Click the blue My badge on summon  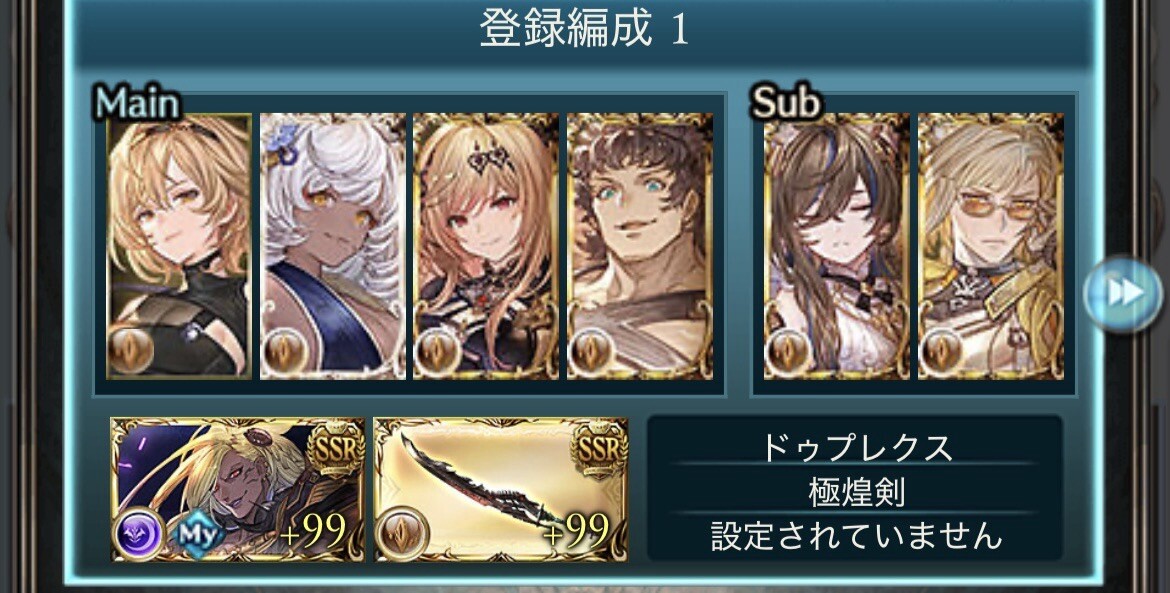[198, 534]
